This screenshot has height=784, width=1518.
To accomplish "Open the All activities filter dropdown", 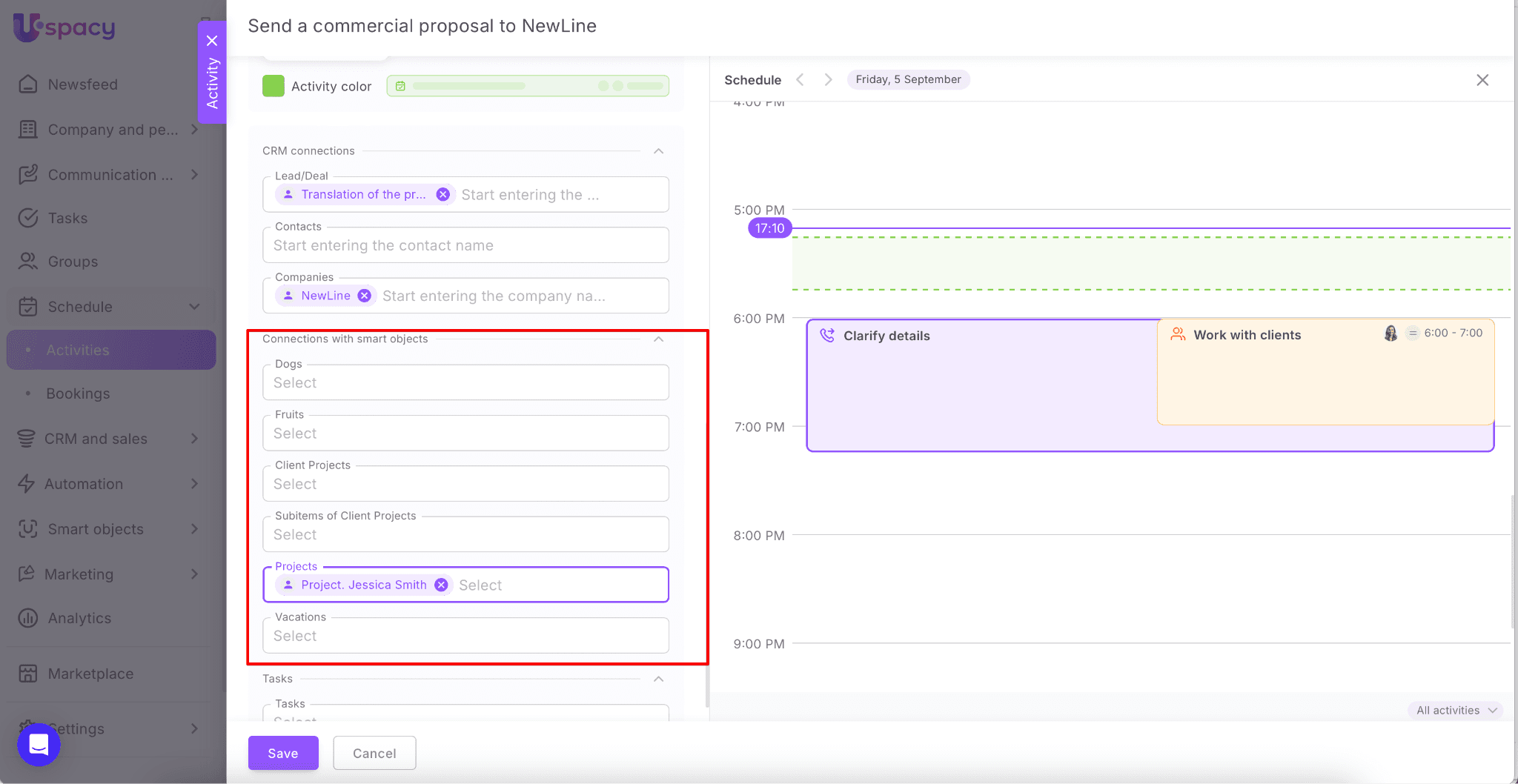I will click(x=1456, y=710).
